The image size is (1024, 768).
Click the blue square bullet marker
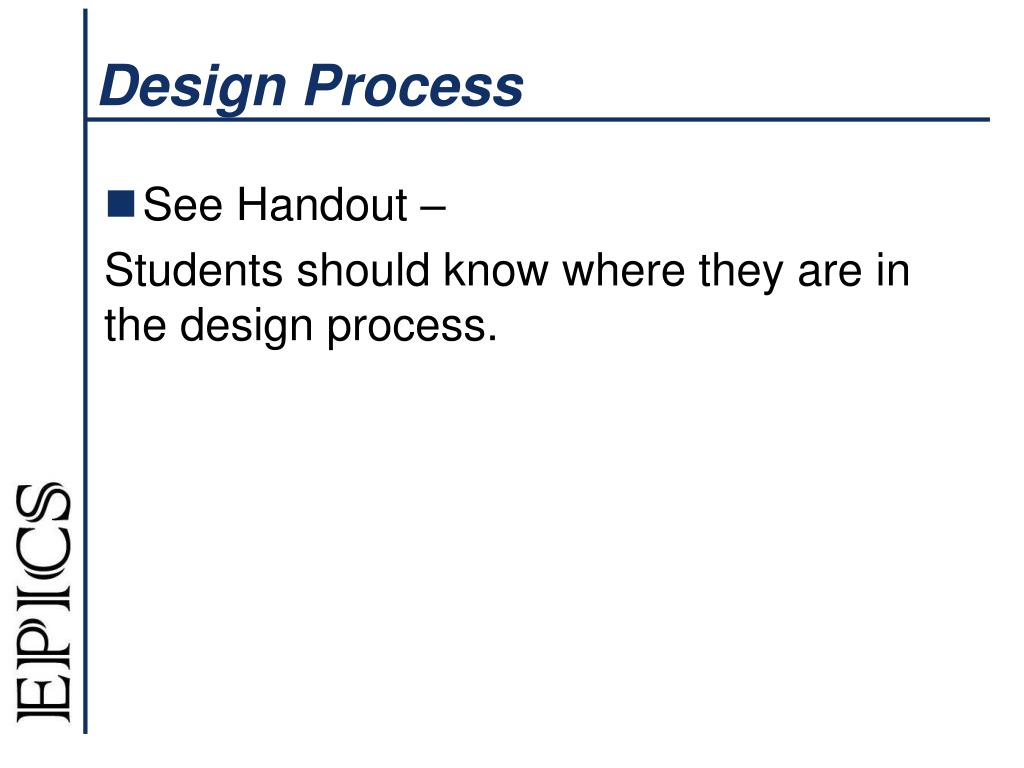click(x=121, y=204)
